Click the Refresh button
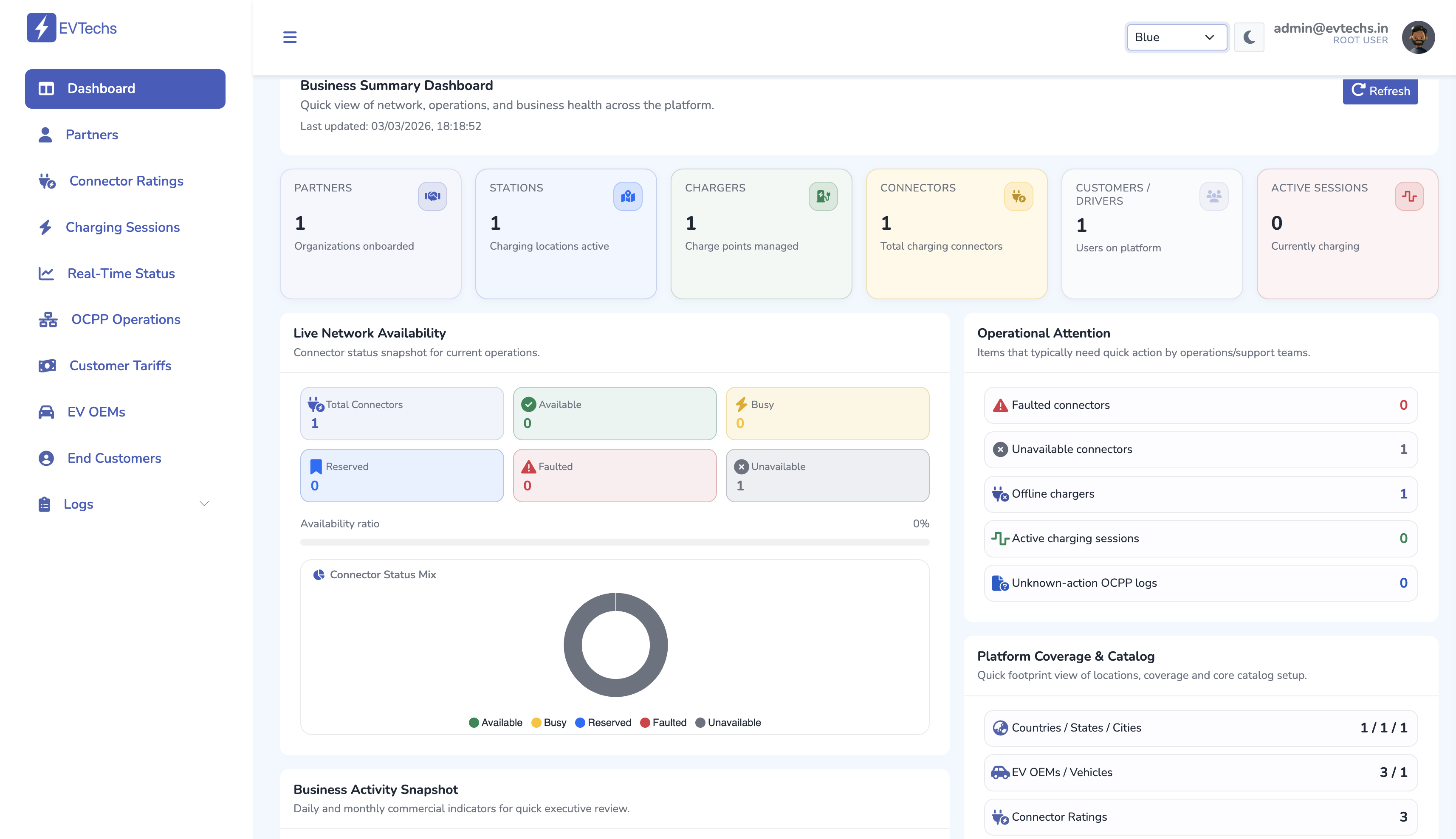The image size is (1456, 839). coord(1380,91)
